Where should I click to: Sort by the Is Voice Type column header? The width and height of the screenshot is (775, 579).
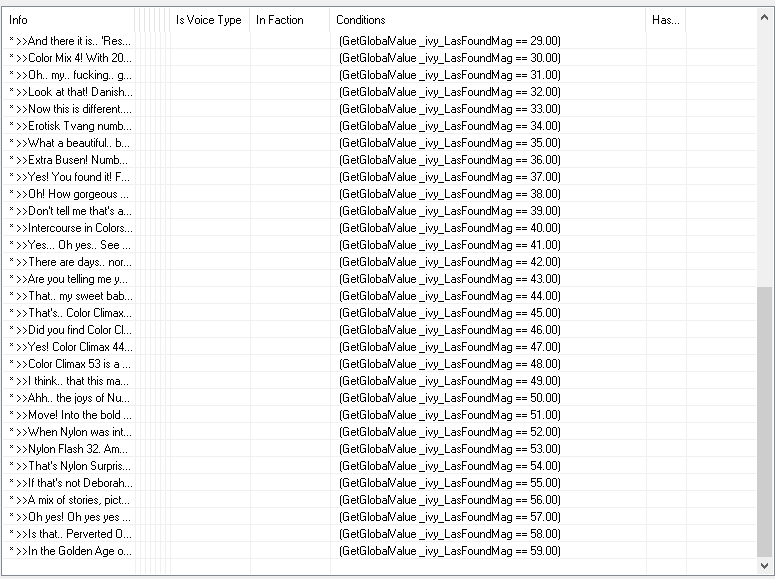210,20
